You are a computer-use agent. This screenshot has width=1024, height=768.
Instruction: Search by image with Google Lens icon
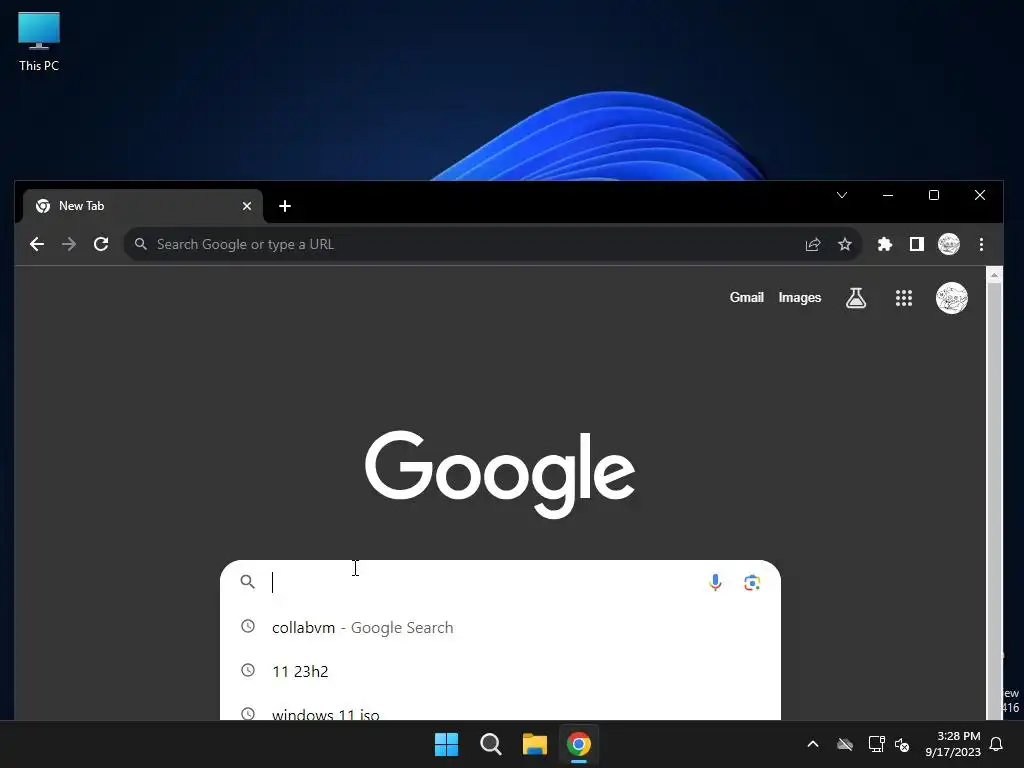752,582
